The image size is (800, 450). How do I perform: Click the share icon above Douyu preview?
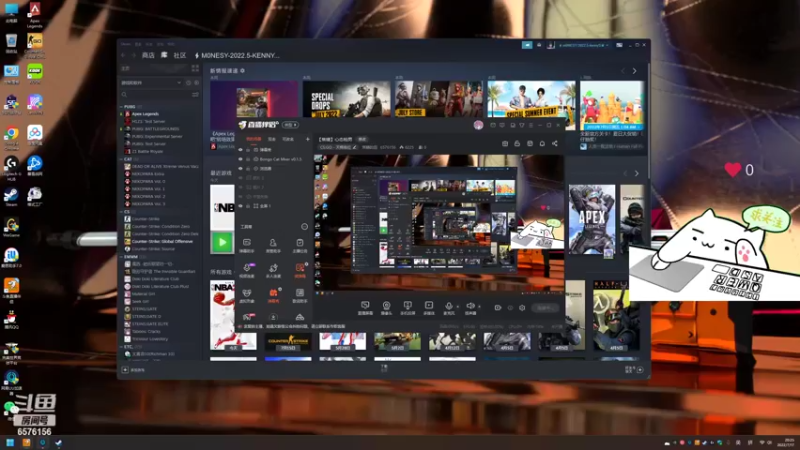(x=555, y=144)
